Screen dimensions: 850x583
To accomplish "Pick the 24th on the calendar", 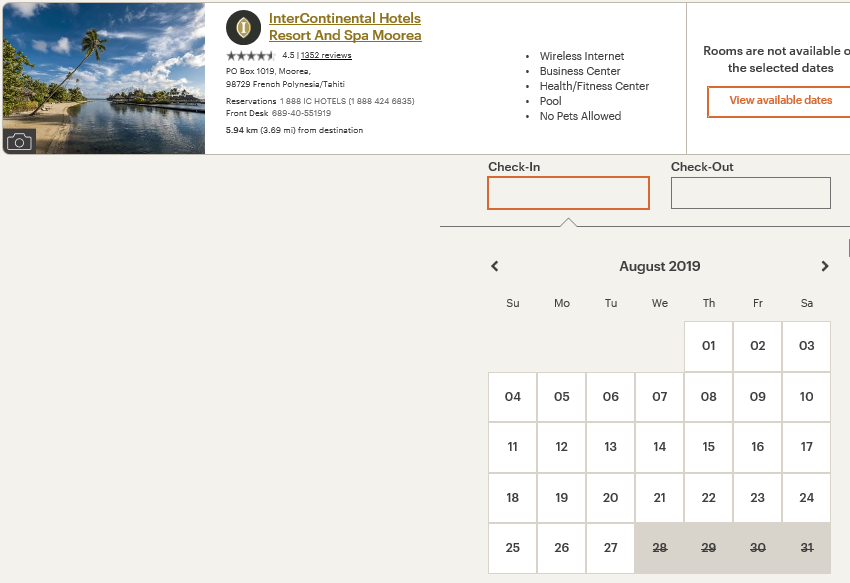I will 807,498.
